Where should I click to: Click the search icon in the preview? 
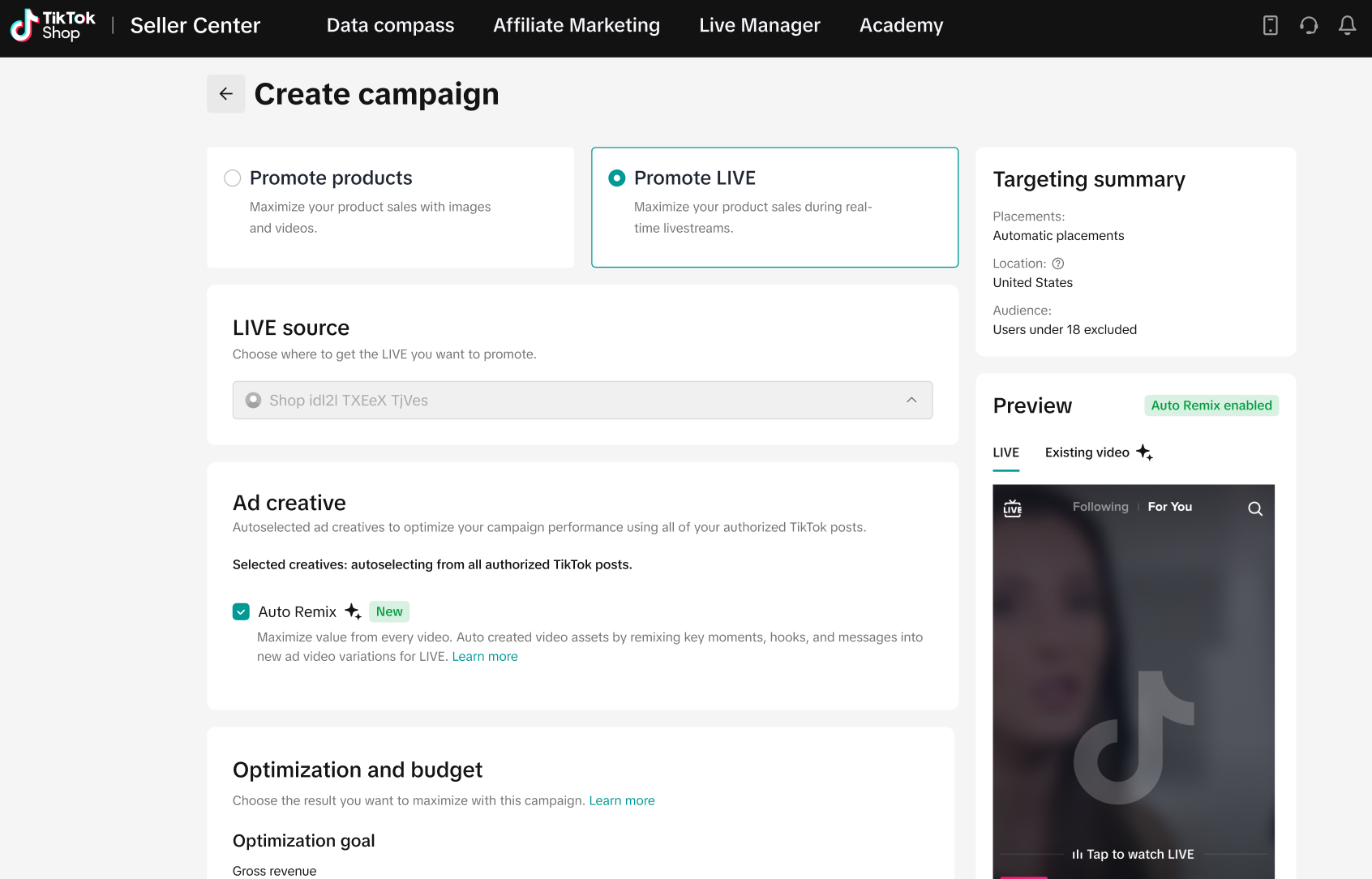tap(1255, 508)
